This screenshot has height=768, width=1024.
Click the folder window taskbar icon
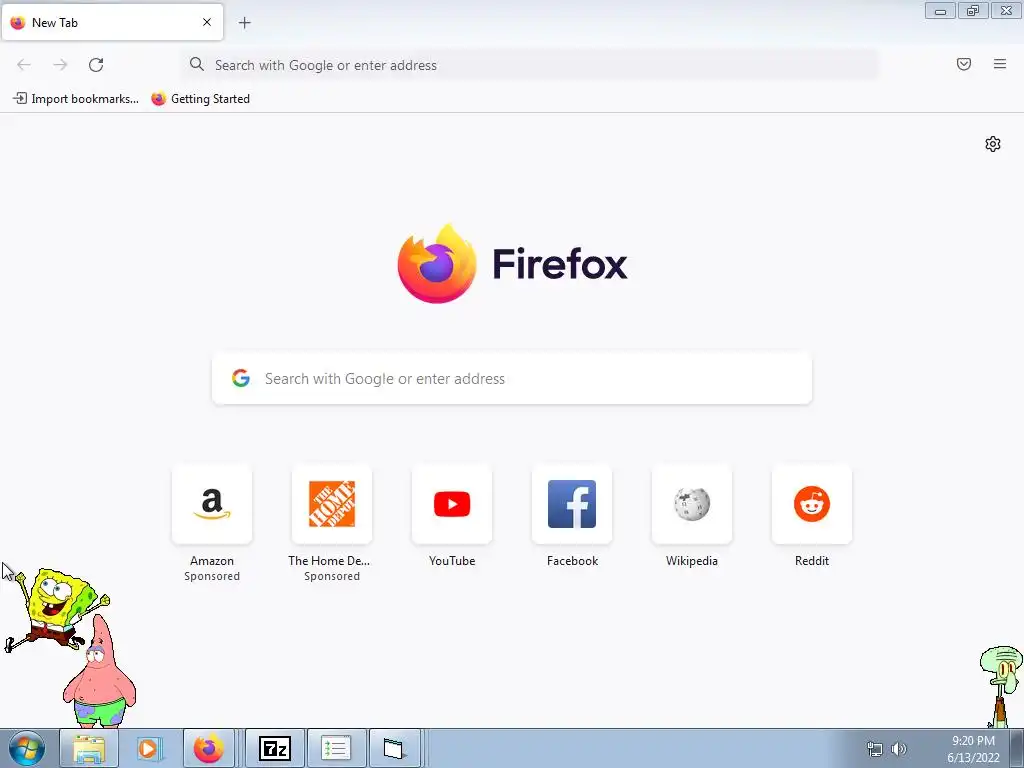click(394, 748)
